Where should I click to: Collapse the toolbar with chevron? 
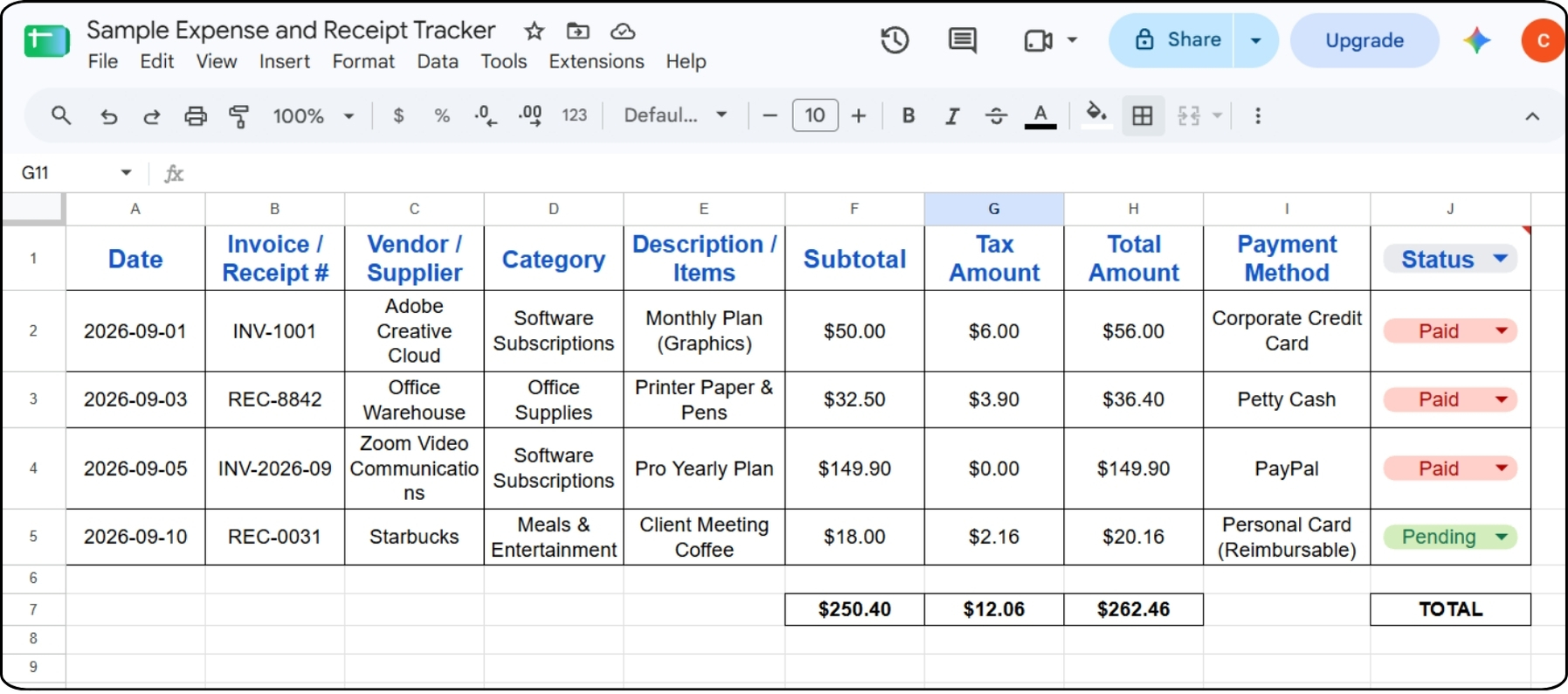pos(1532,116)
